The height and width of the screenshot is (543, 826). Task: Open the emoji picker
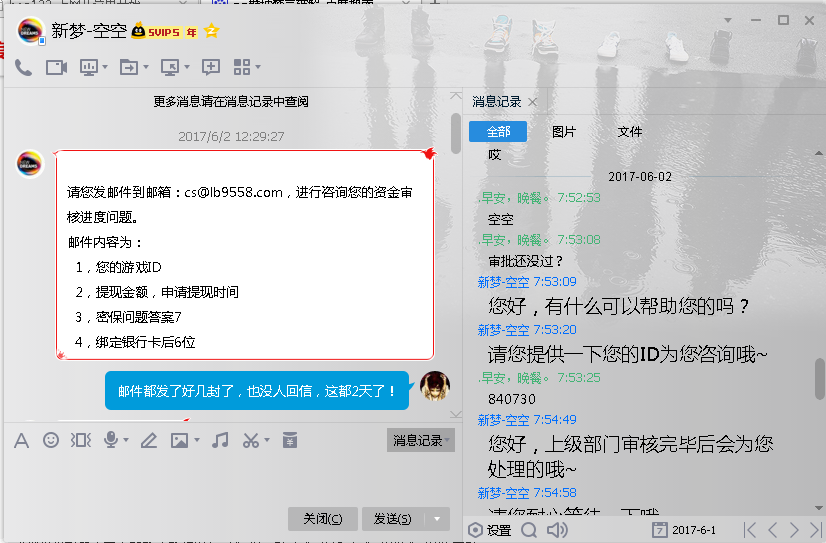(x=51, y=440)
